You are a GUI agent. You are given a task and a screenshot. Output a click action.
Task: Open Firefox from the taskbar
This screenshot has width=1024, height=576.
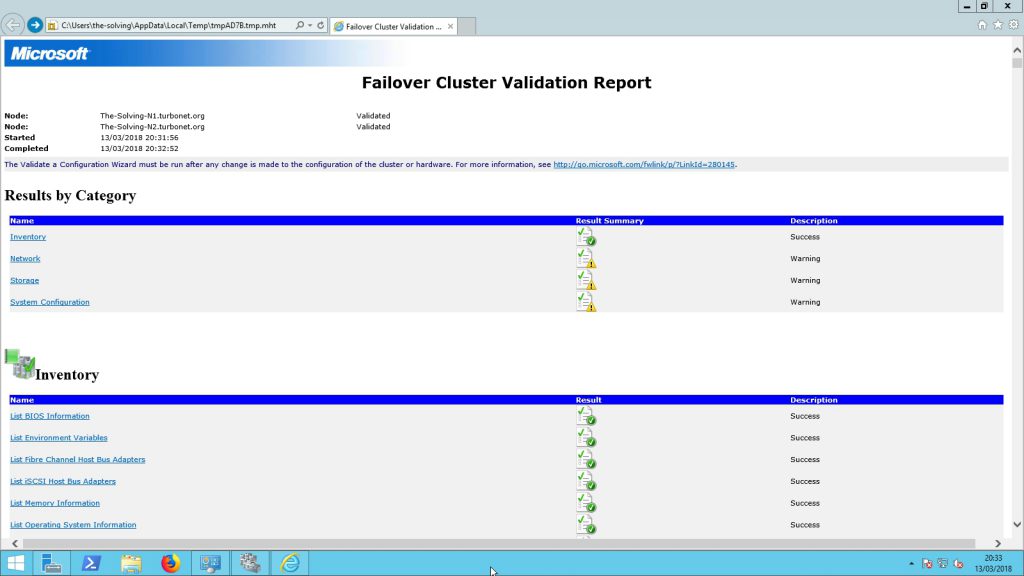(x=169, y=563)
